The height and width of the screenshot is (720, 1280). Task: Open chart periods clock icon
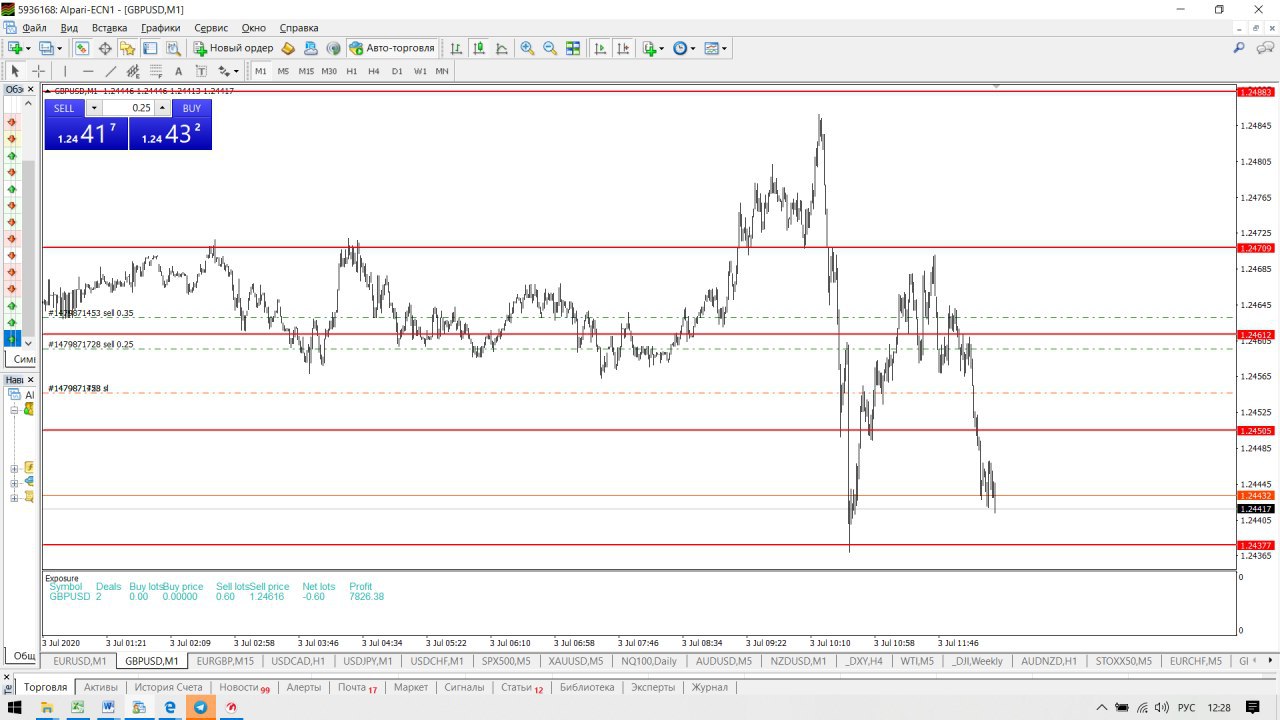click(x=680, y=48)
